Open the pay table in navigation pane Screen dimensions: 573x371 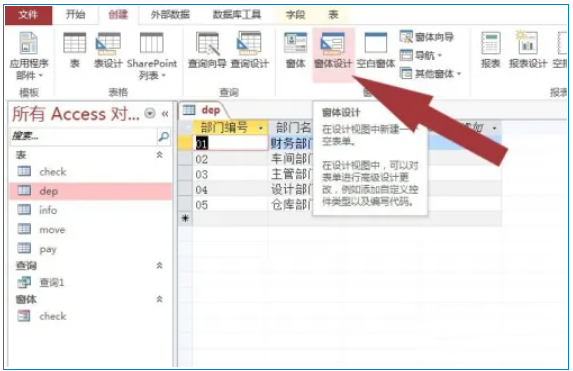[48, 249]
